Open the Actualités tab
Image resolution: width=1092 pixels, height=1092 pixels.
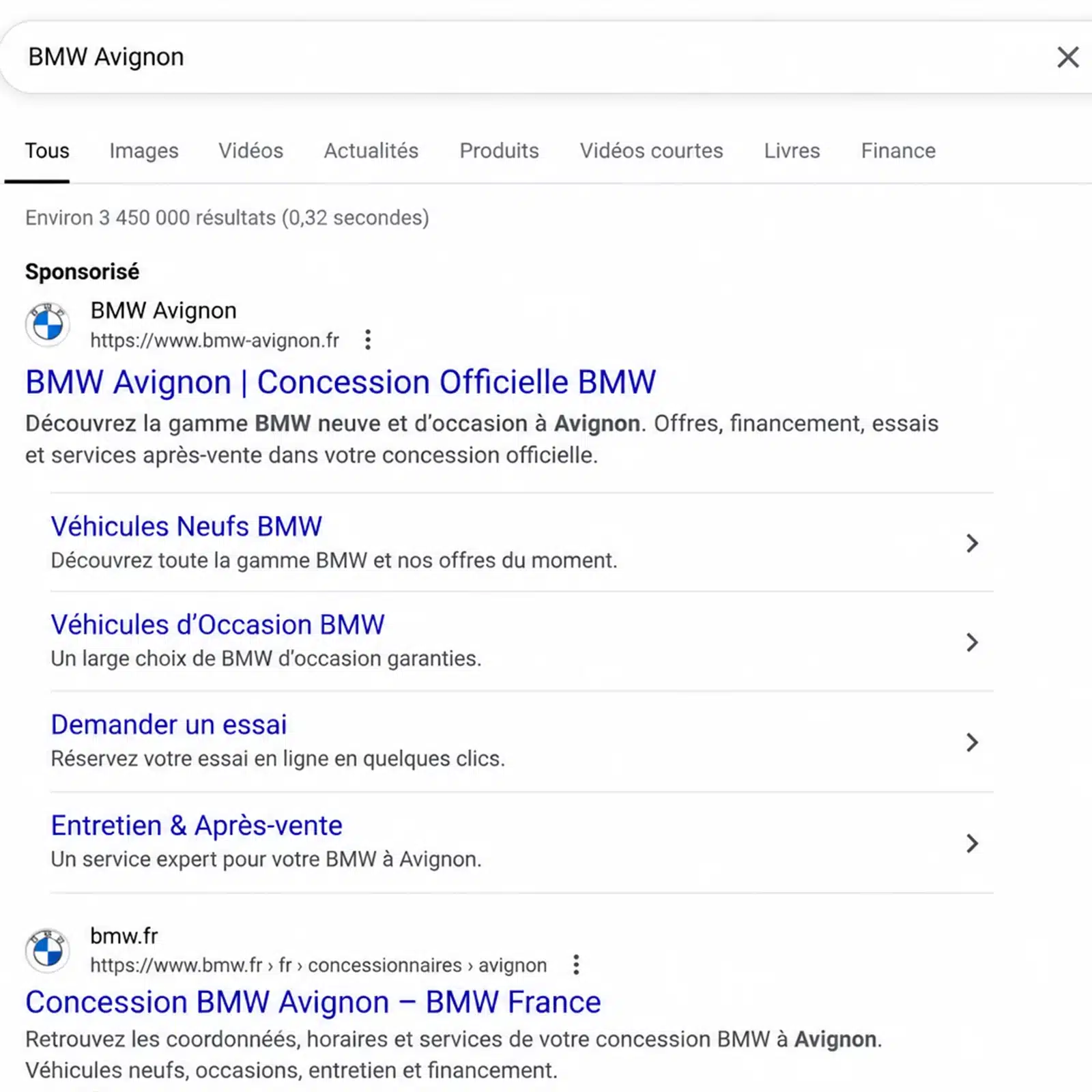pos(371,151)
